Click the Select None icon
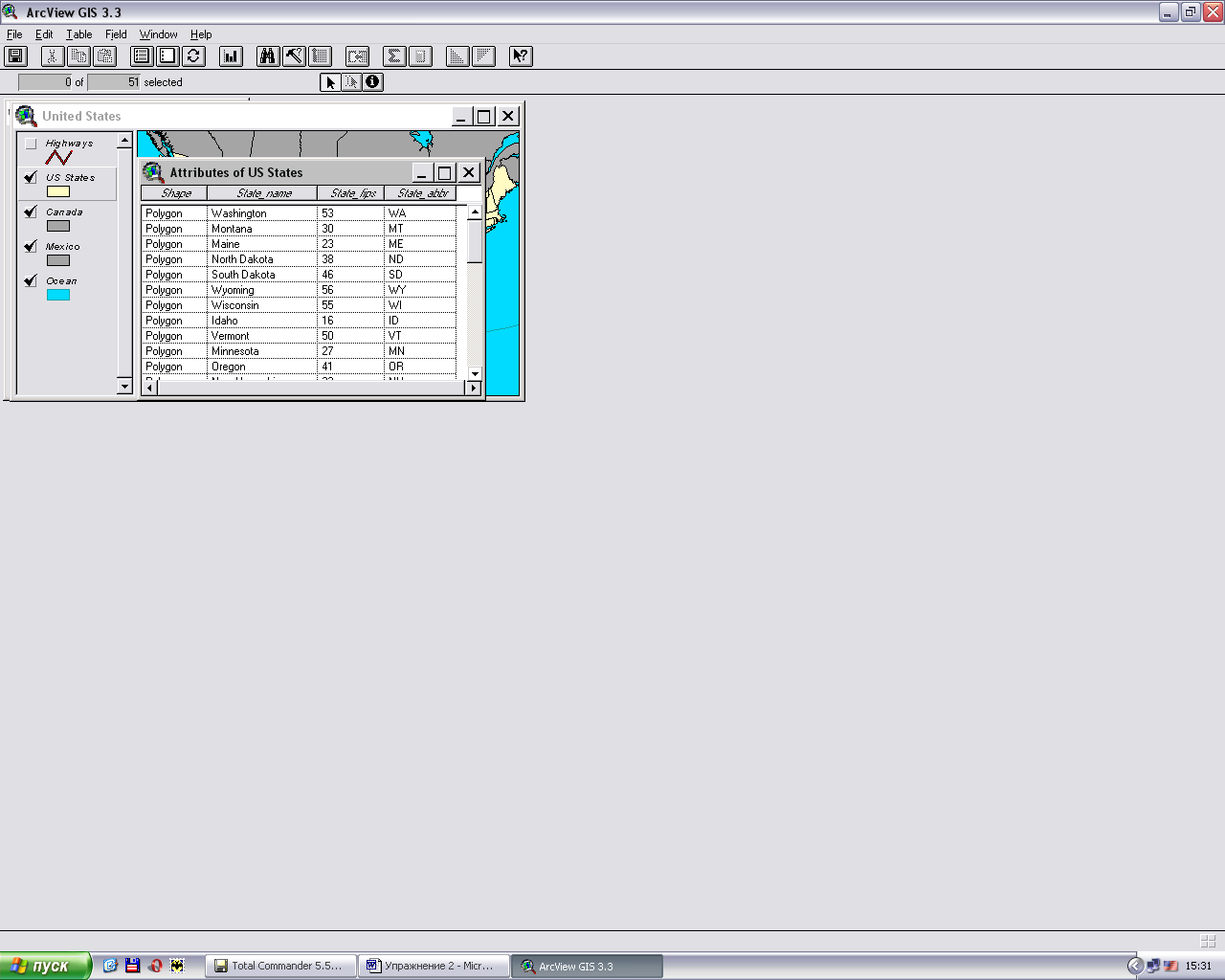1225x980 pixels. (x=167, y=56)
